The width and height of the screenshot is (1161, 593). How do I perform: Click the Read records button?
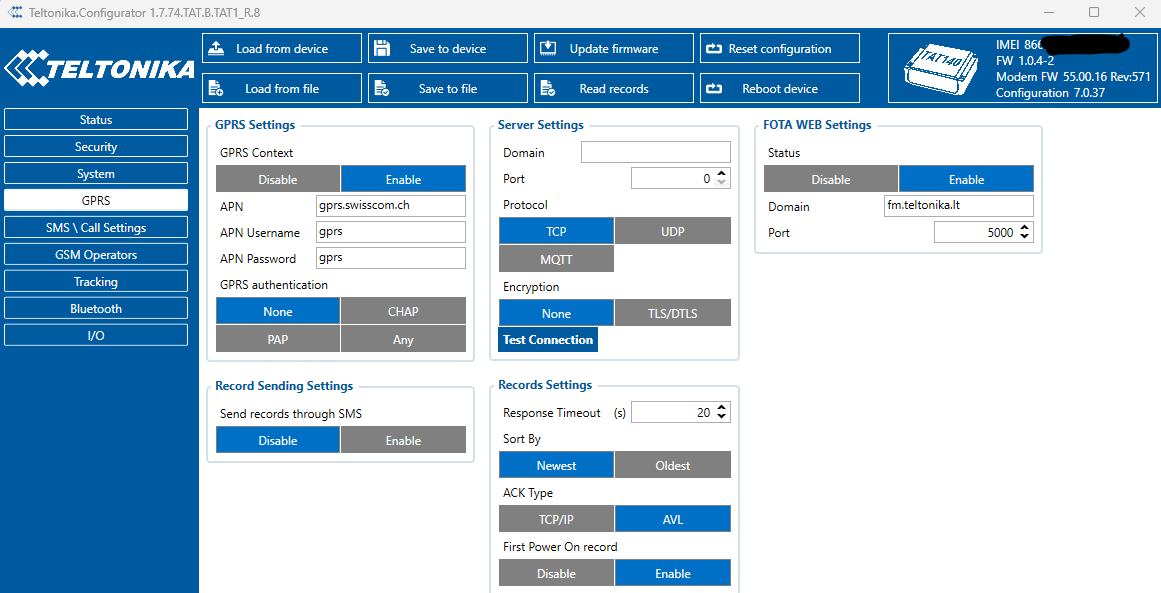click(x=614, y=88)
